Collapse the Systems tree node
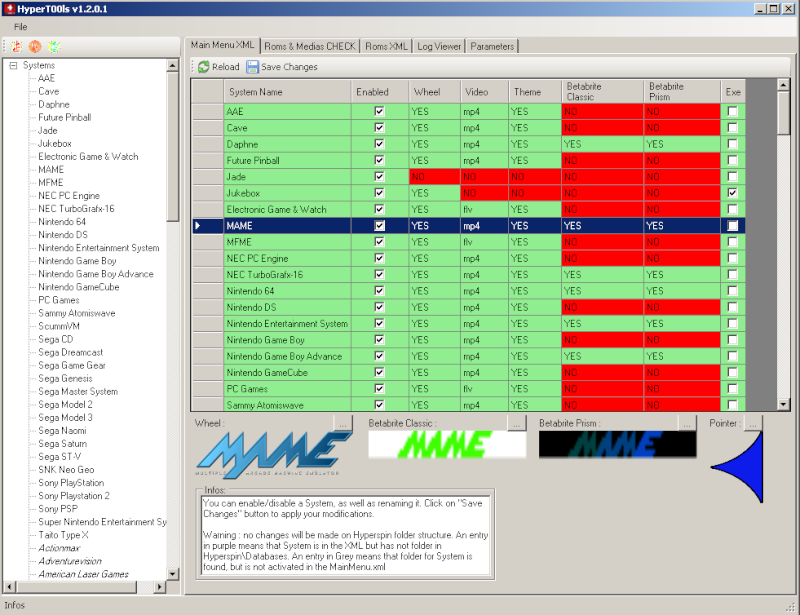 tap(13, 65)
